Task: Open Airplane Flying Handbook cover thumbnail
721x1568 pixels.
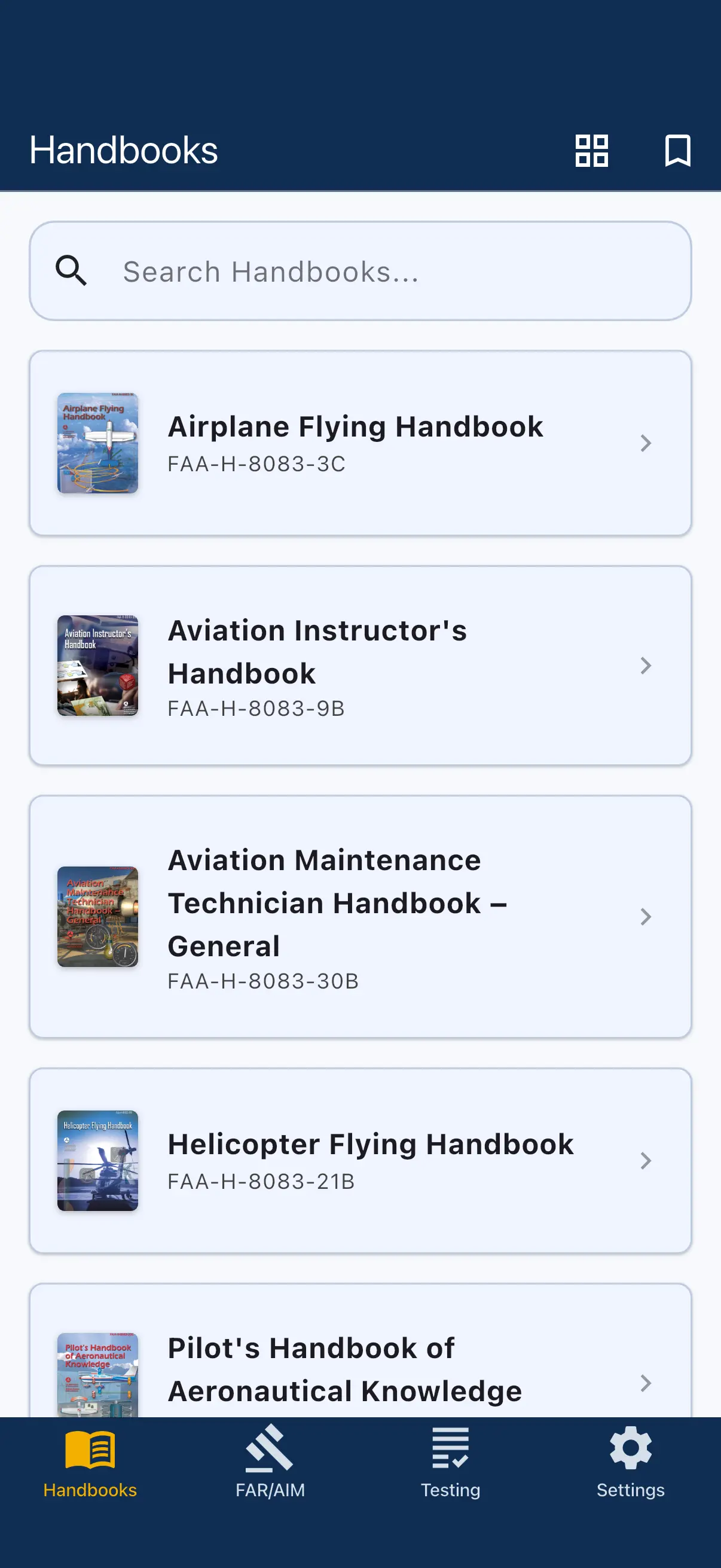Action: [97, 443]
